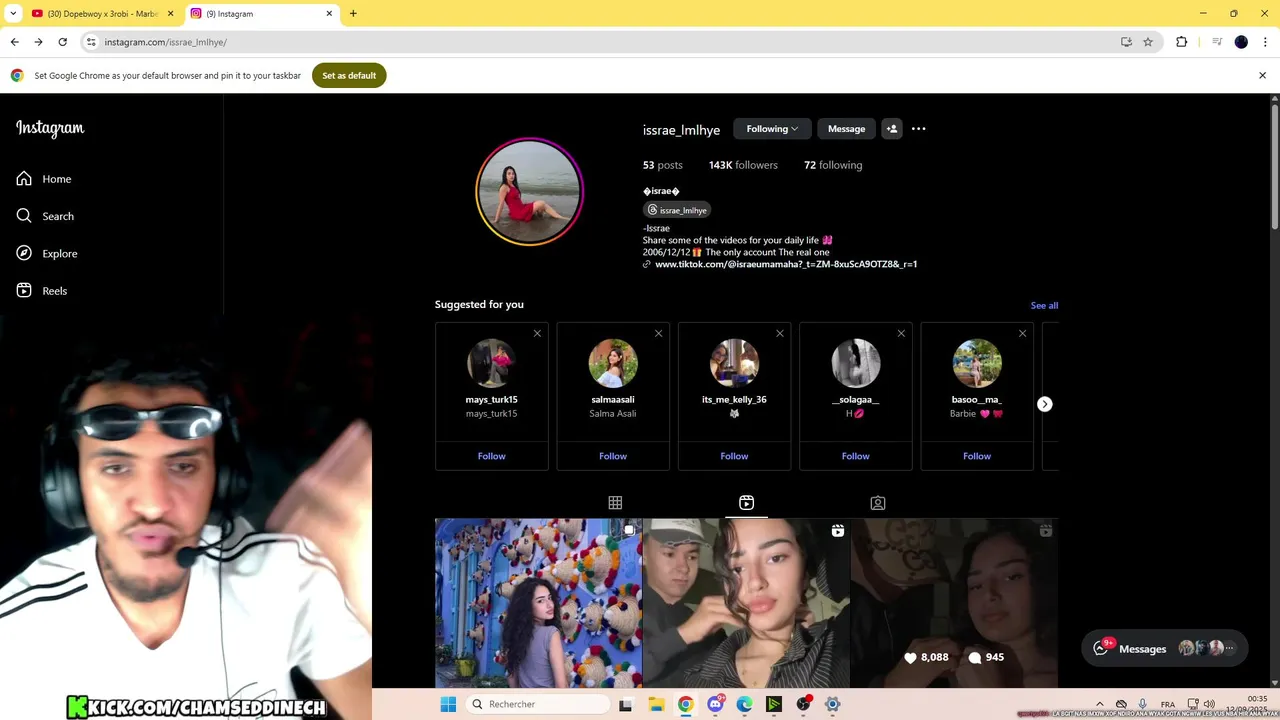Viewport: 1280px width, 720px height.
Task: Open Chrome from taskbar
Action: (685, 704)
